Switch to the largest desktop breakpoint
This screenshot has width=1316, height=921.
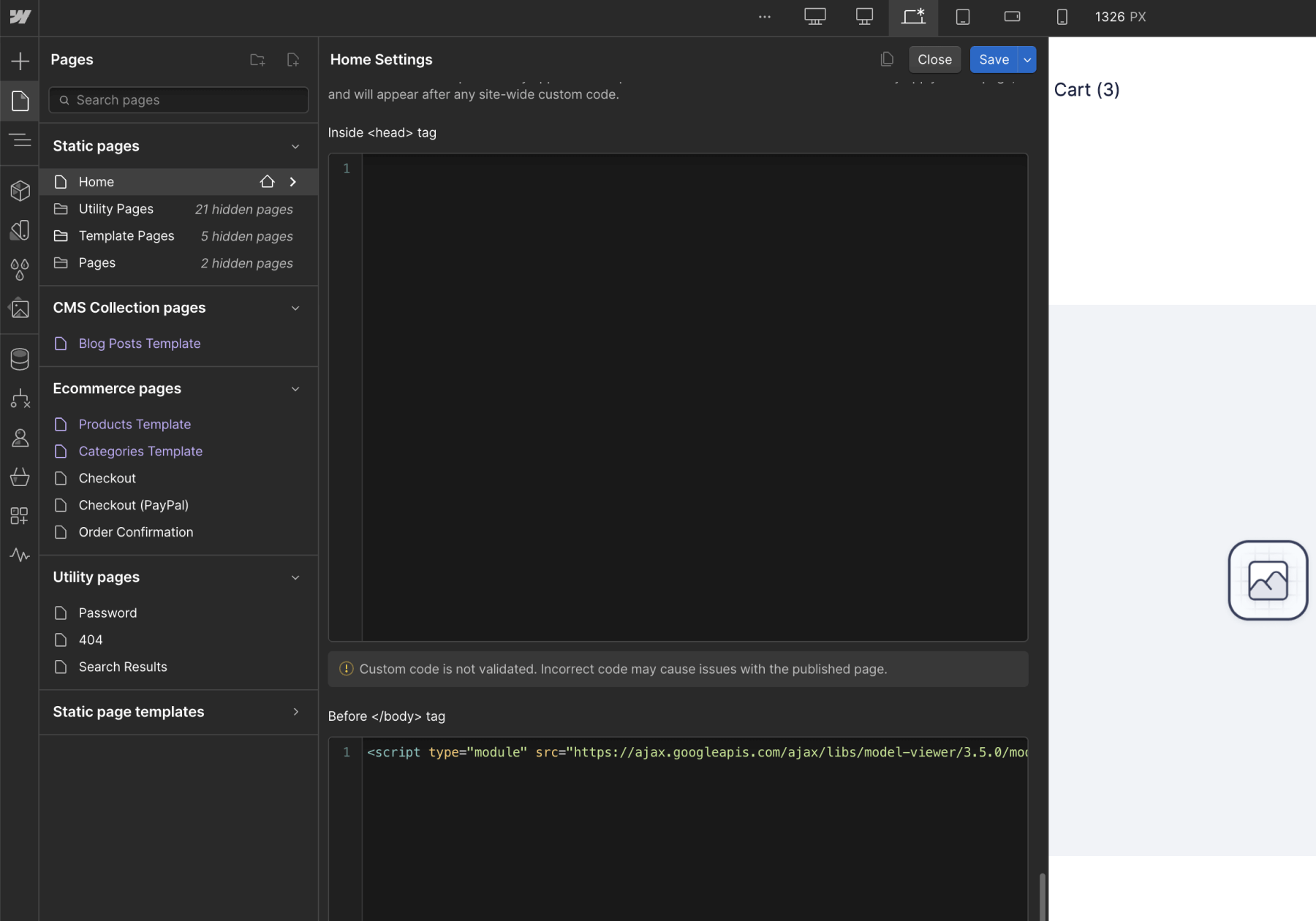[815, 17]
